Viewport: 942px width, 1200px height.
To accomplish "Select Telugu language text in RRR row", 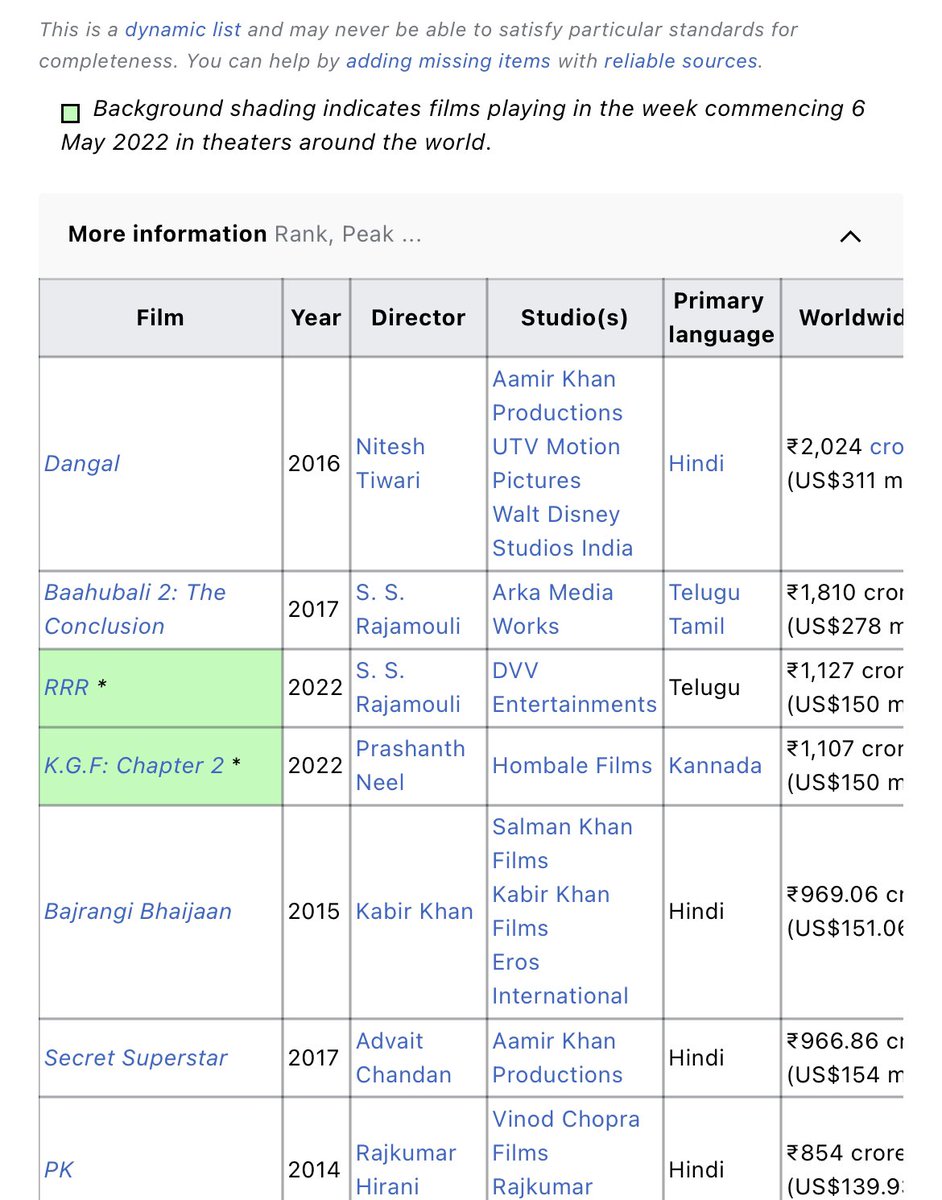I will pos(705,688).
